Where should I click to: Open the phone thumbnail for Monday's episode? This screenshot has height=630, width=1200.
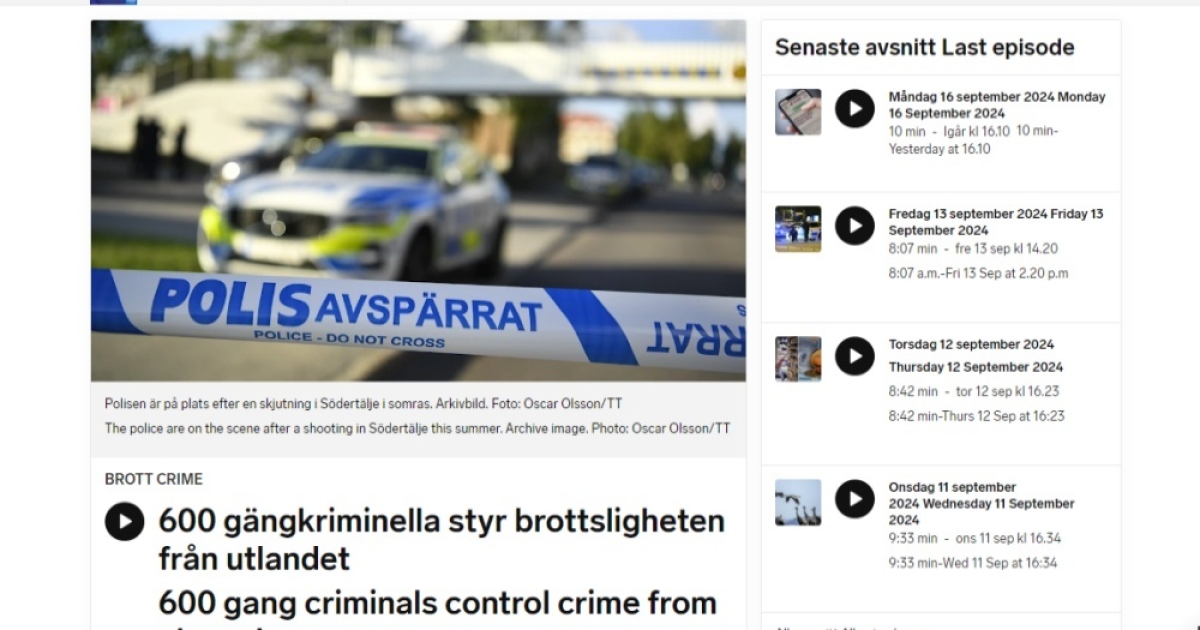point(798,112)
